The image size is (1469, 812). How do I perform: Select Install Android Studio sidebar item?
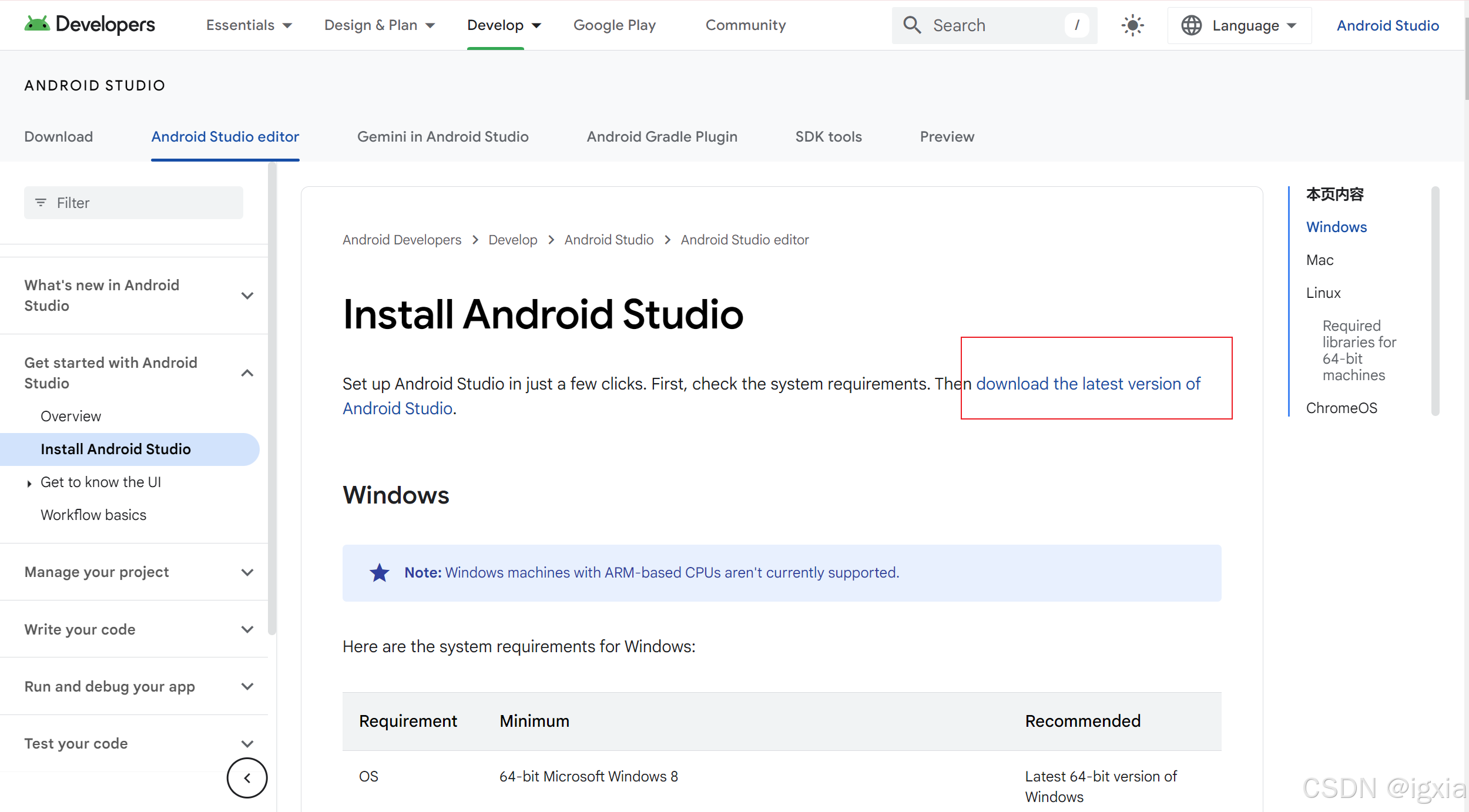[x=130, y=449]
